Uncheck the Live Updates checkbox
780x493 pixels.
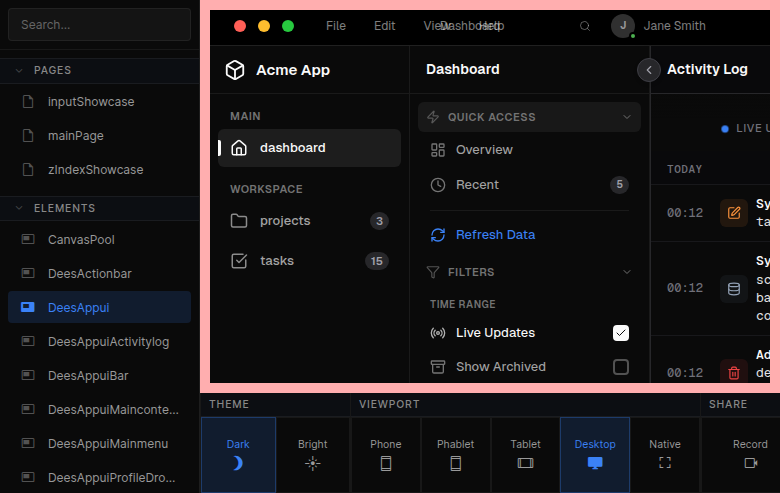(621, 333)
